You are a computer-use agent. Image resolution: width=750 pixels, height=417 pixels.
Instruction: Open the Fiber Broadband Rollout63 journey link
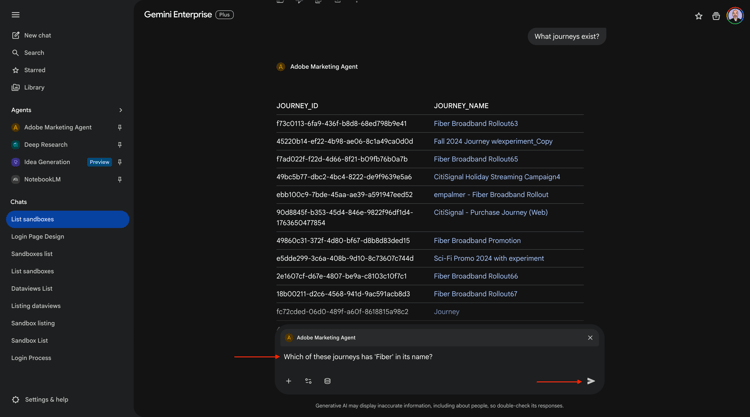475,124
